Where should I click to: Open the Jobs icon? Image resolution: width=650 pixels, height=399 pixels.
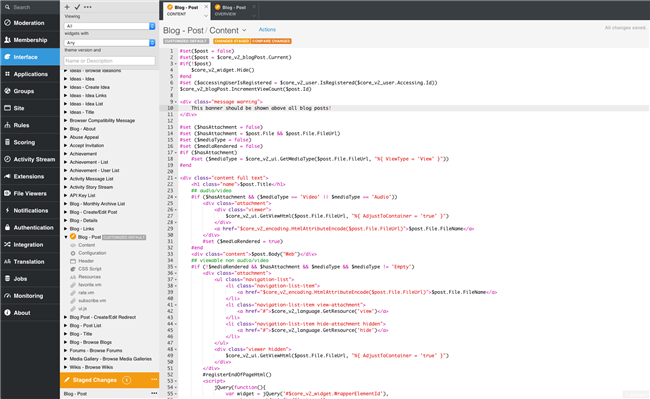[x=7, y=278]
